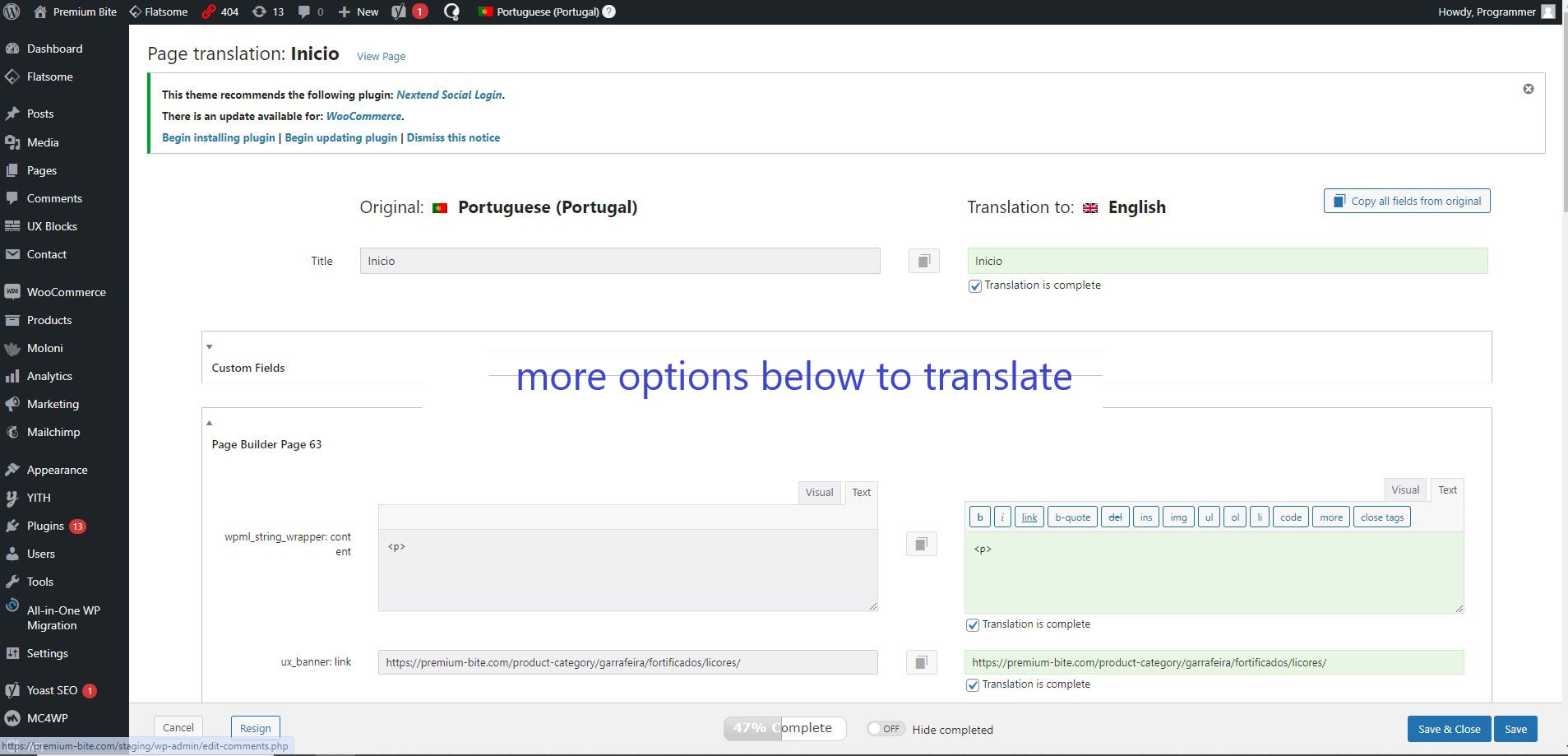
Task: Click the WordPress logo icon
Action: (12, 12)
